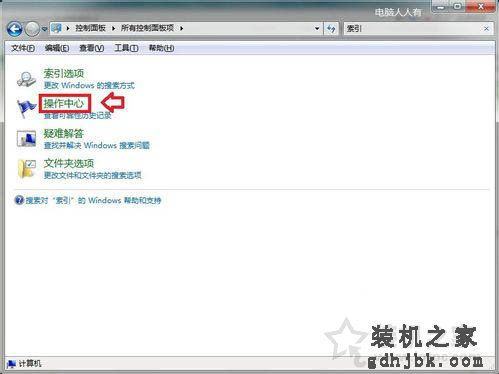
Task: Close the Control Panel window
Action: tap(480, 6)
